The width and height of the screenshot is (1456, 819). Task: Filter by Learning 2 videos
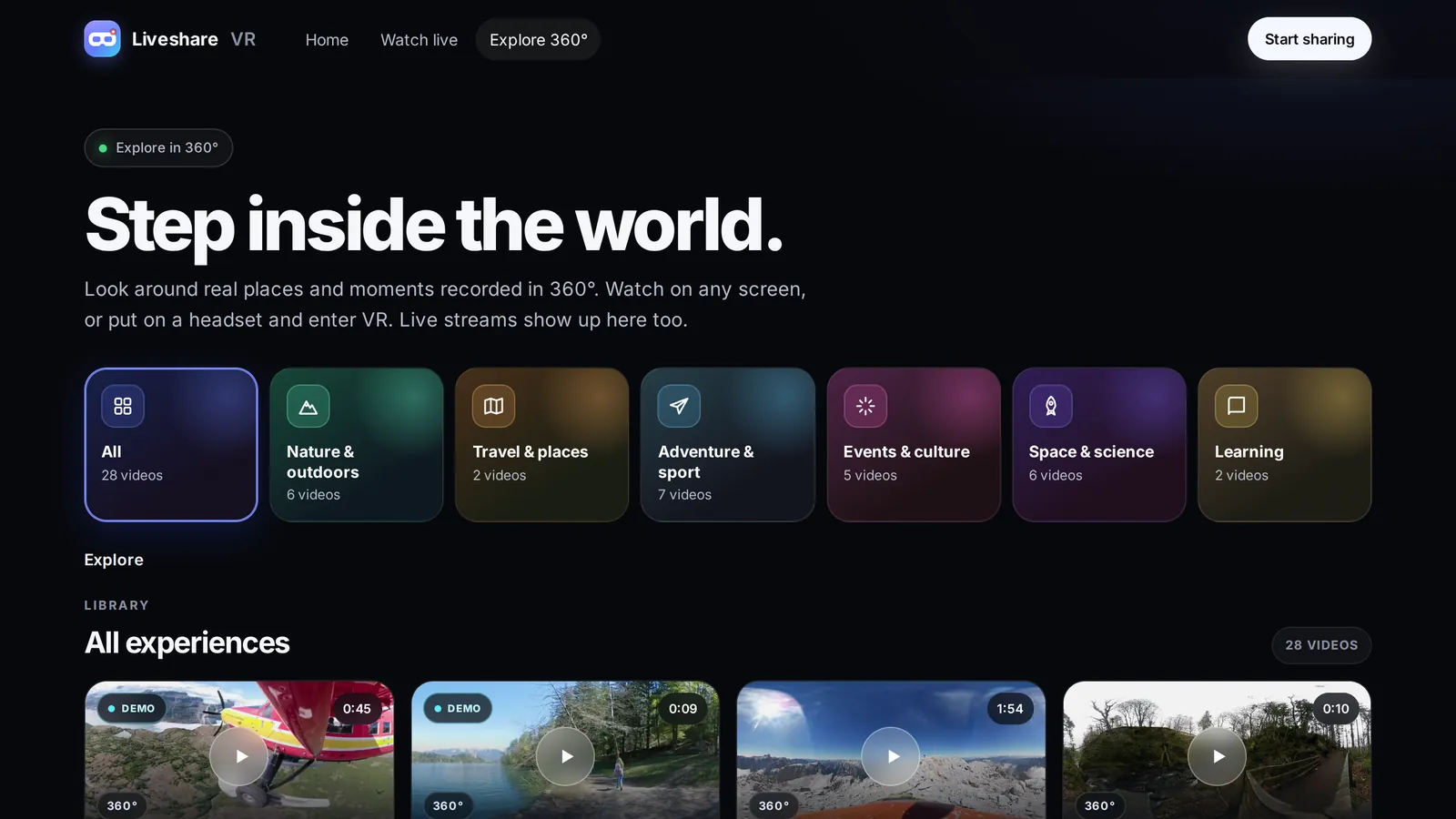pos(1285,445)
